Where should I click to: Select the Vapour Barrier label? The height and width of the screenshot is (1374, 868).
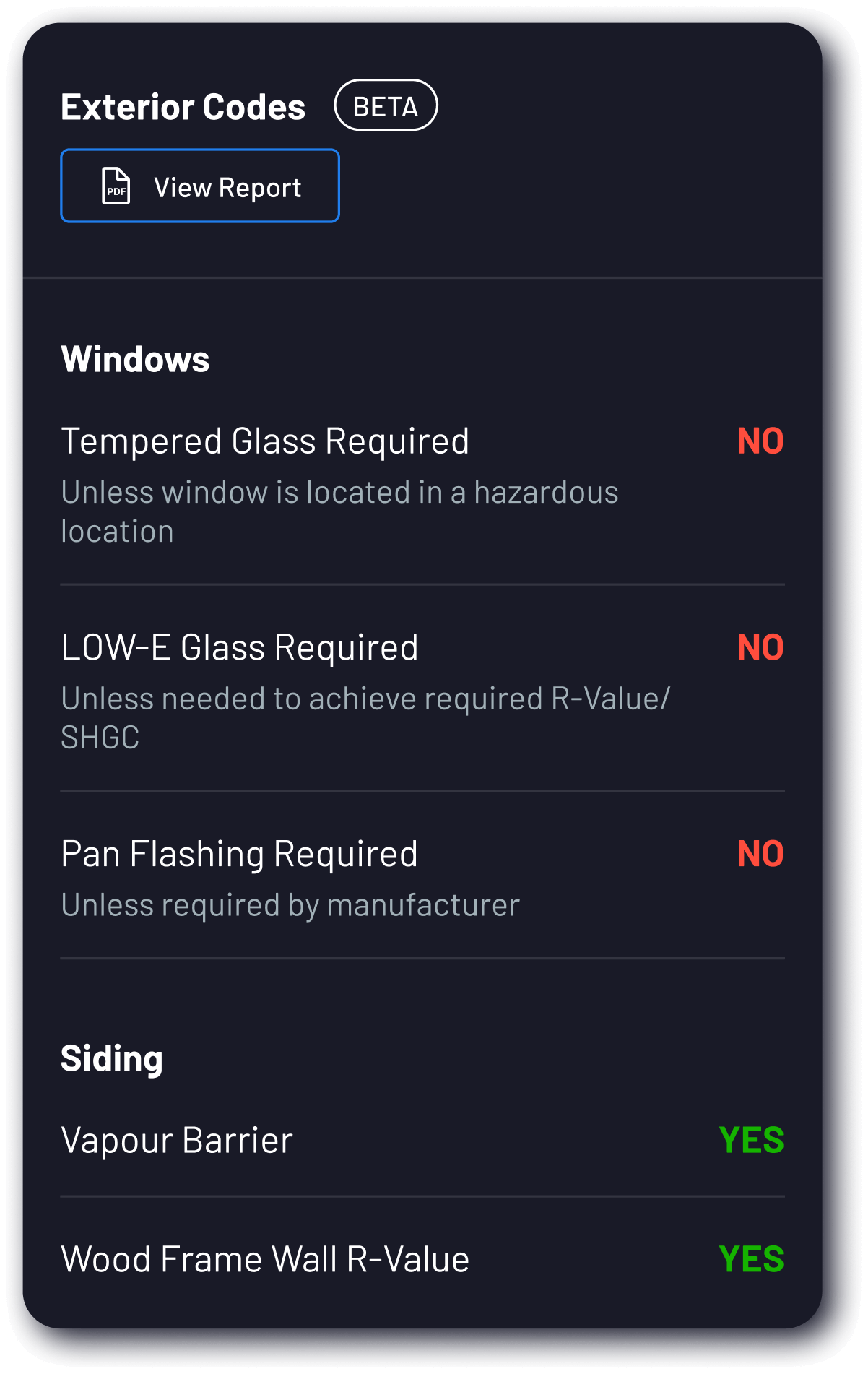click(x=177, y=1141)
